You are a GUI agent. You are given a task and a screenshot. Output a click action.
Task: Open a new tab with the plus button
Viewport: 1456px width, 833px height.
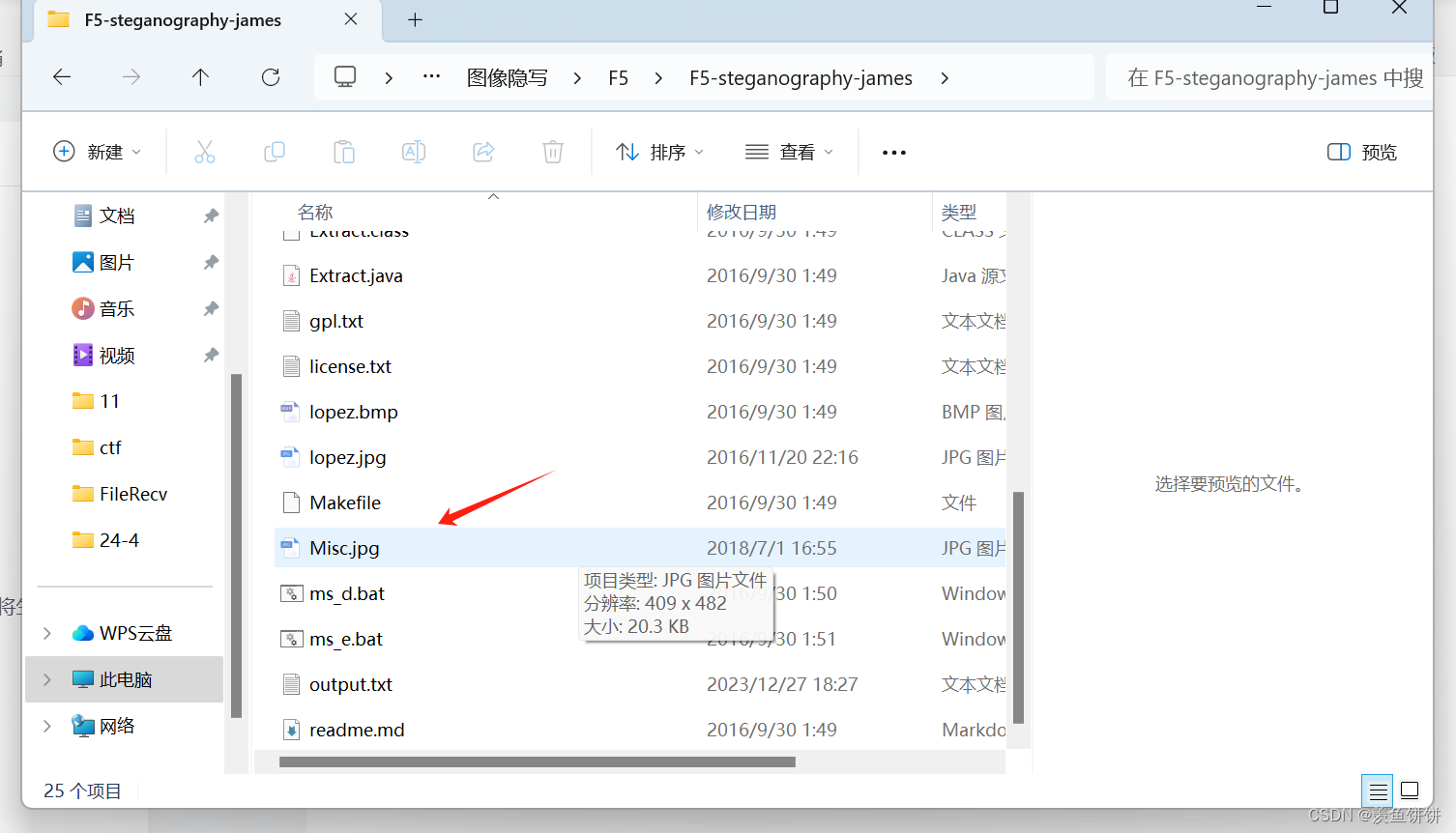point(415,19)
